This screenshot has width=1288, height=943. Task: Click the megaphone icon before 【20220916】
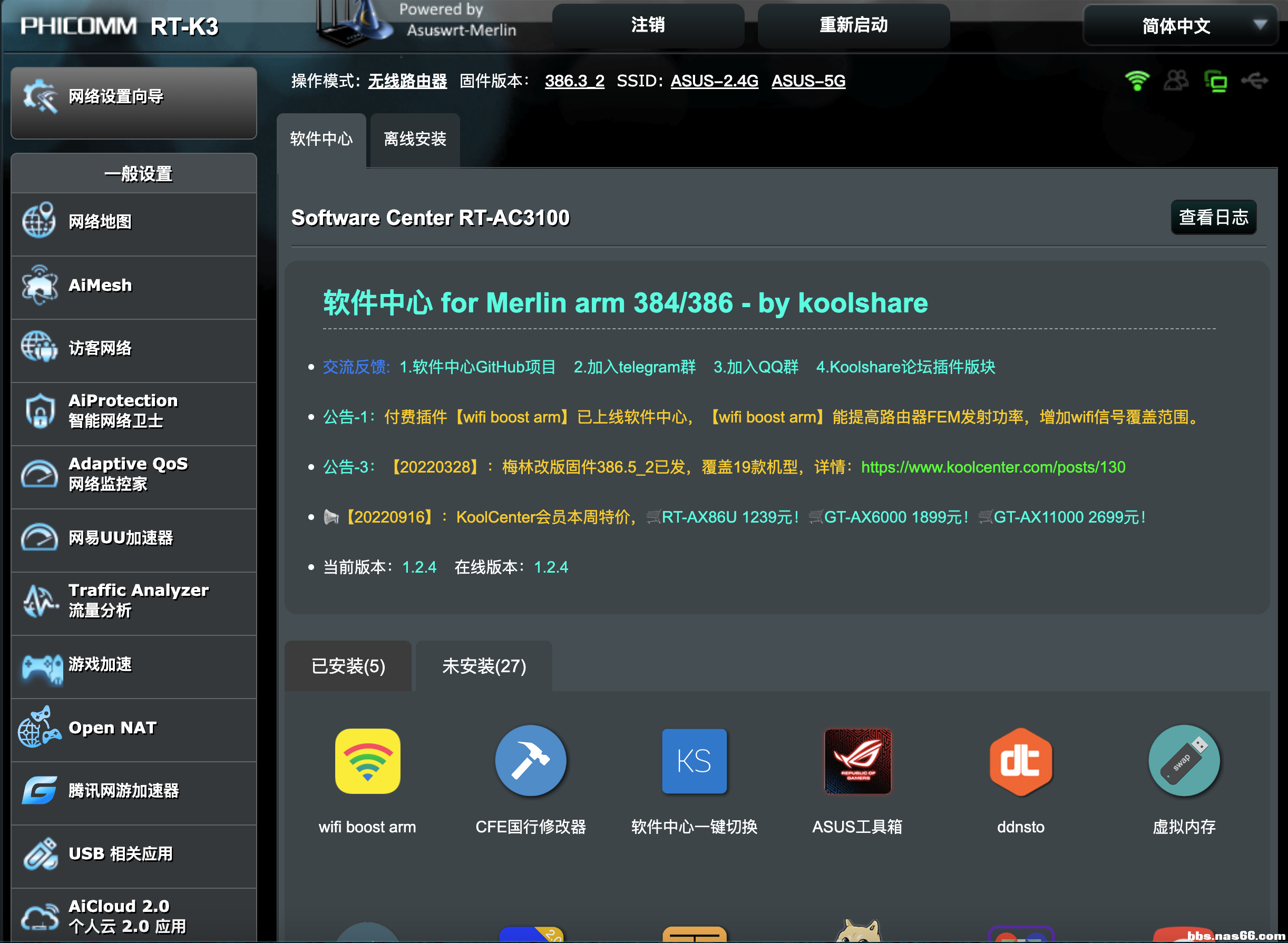(331, 517)
